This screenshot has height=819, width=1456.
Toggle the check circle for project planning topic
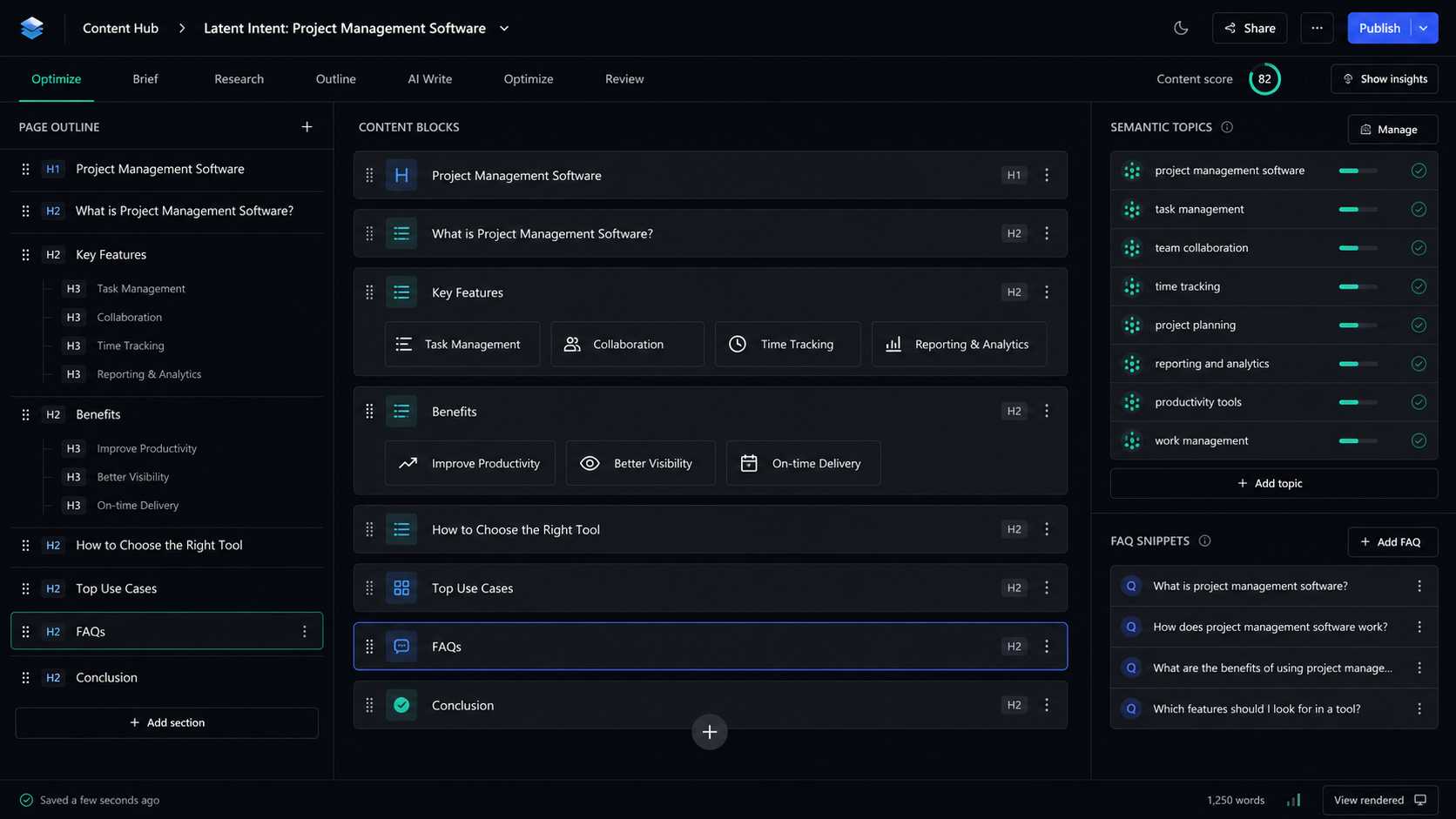1419,325
